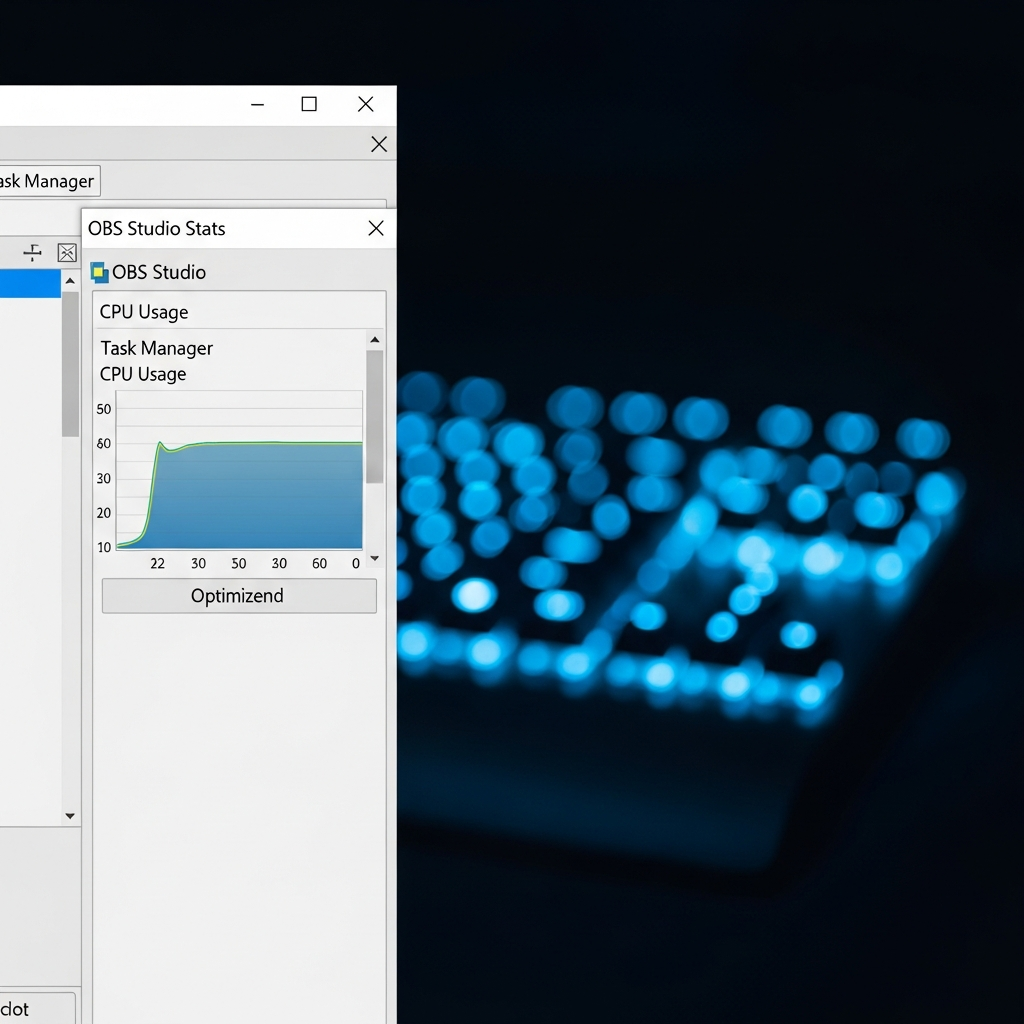Click the Task Manager text in stats list
The height and width of the screenshot is (1024, 1024).
157,348
